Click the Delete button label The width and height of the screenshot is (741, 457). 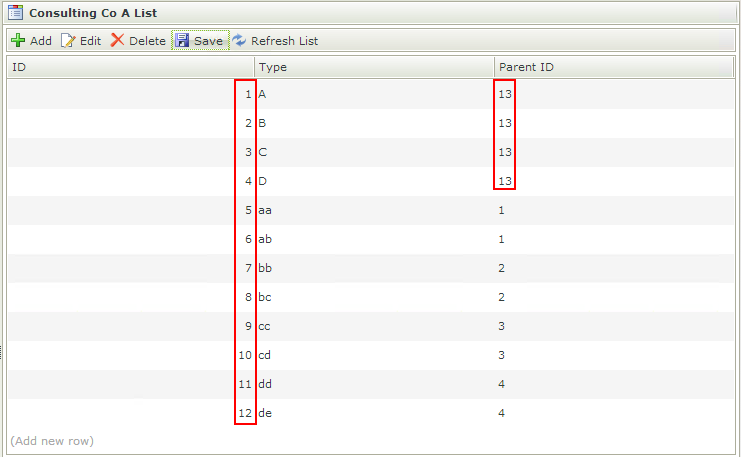(x=147, y=41)
